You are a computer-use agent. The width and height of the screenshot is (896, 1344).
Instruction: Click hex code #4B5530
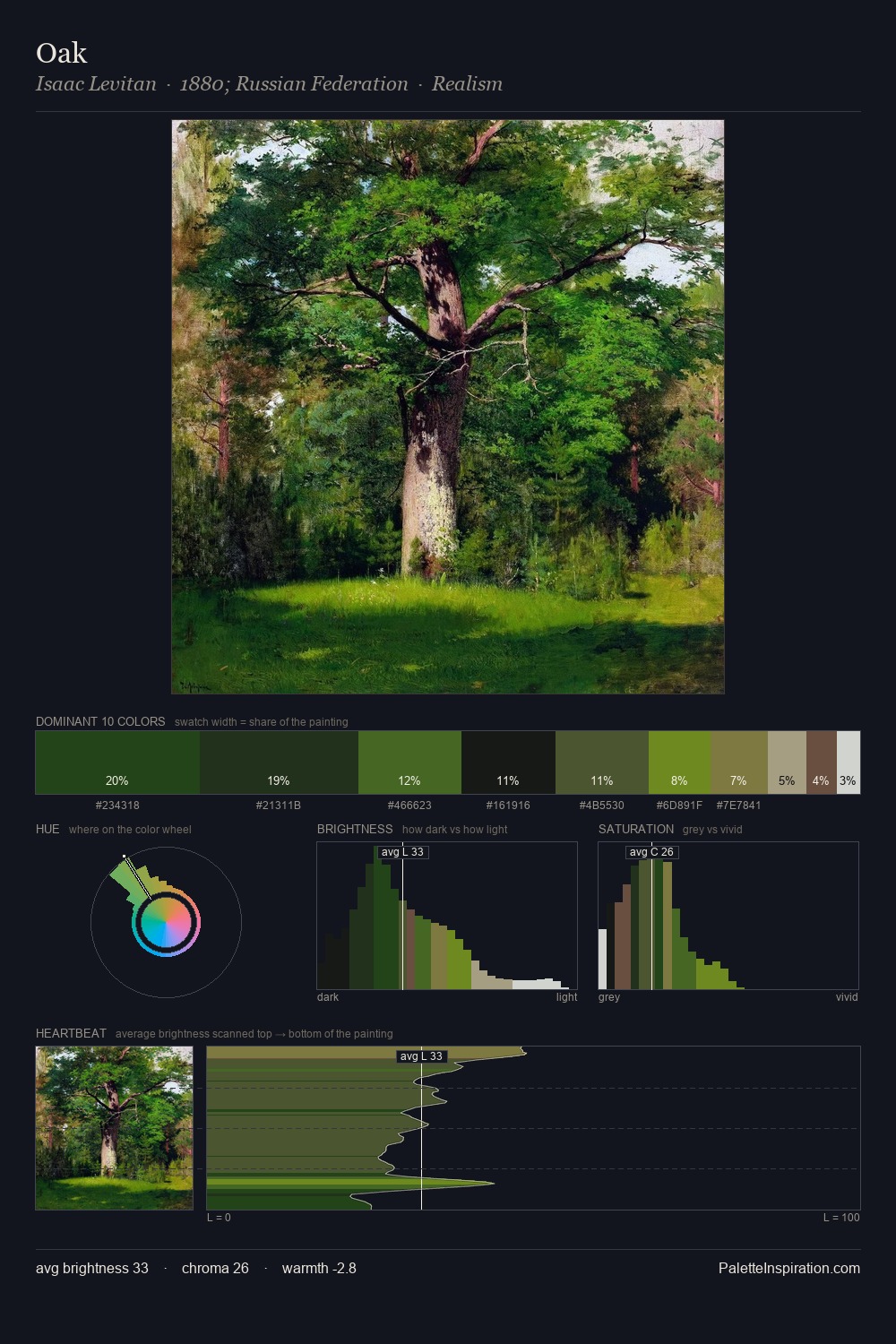click(x=602, y=806)
